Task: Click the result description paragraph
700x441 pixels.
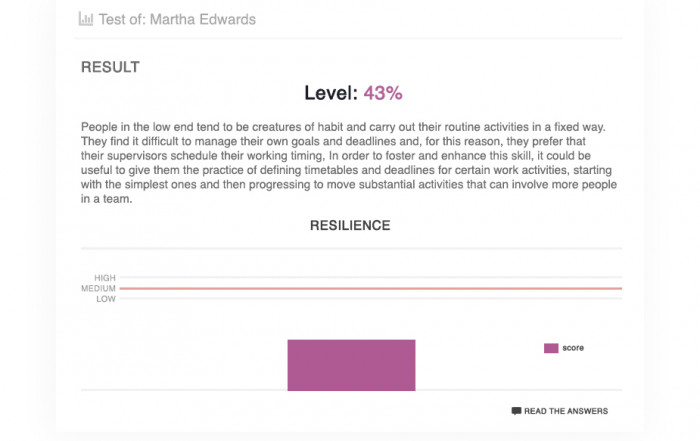Action: [x=349, y=162]
